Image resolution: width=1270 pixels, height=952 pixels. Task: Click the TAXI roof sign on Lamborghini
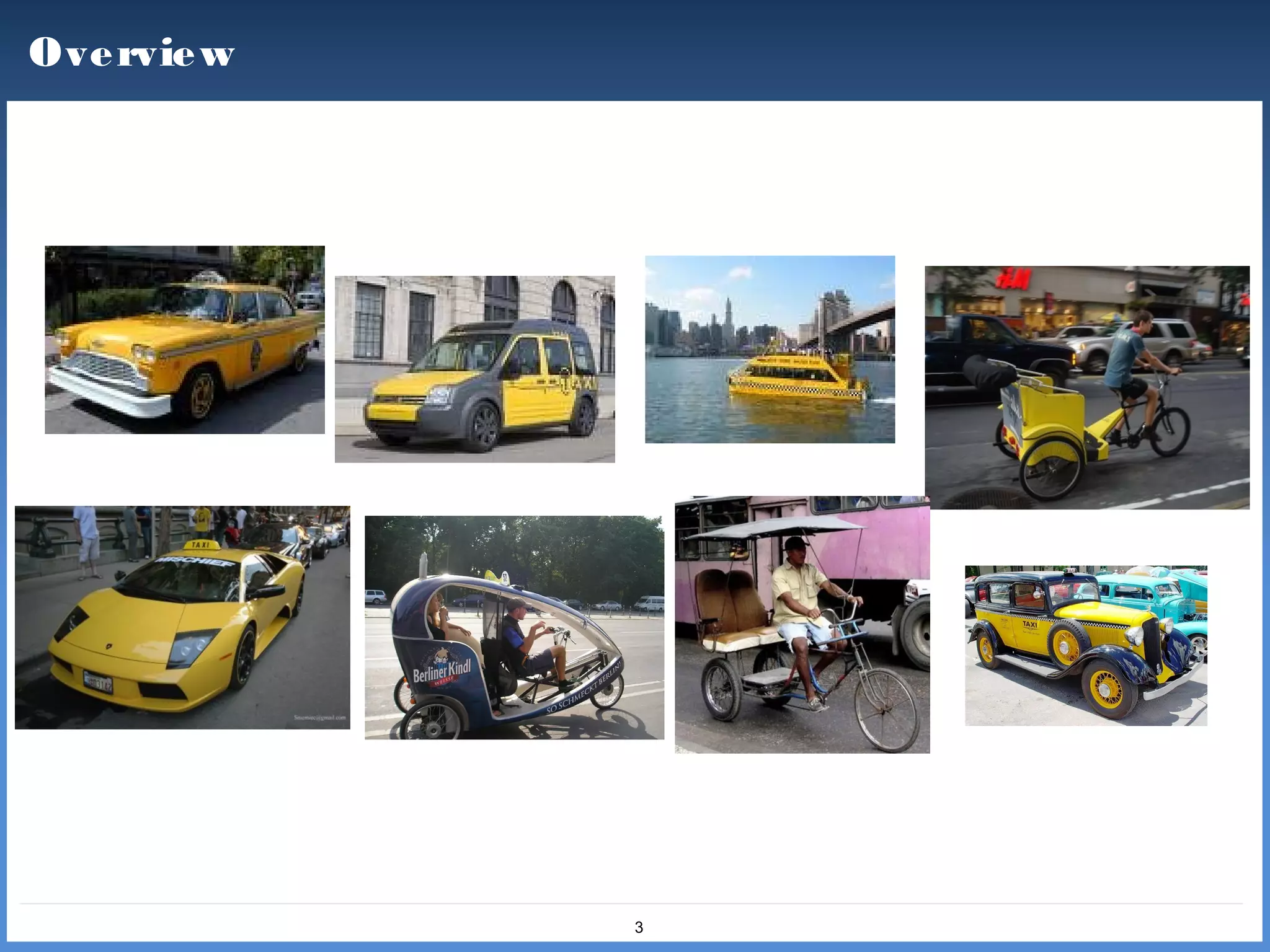[x=200, y=545]
